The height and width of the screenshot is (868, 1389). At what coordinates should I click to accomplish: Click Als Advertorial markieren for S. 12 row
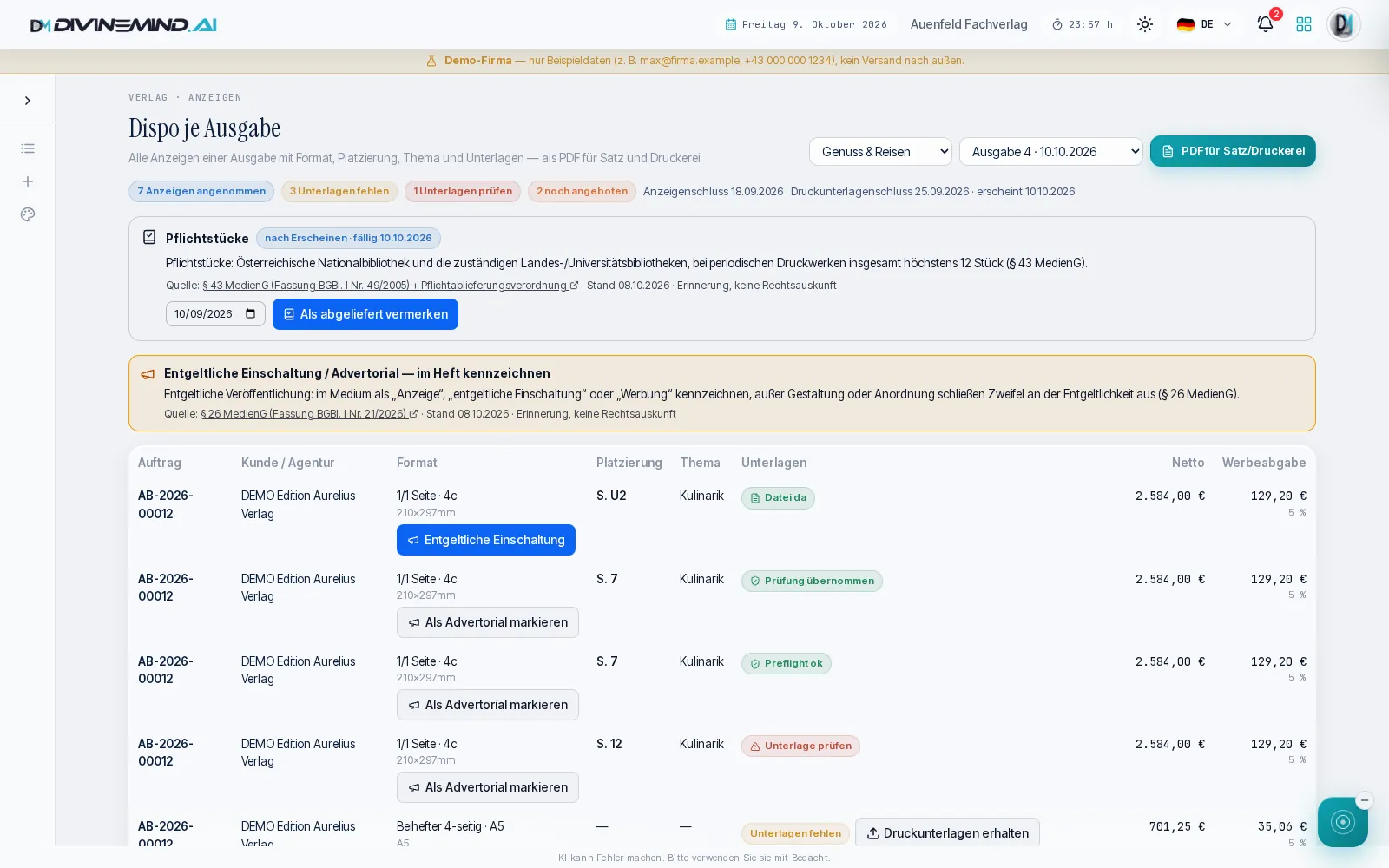click(x=488, y=787)
